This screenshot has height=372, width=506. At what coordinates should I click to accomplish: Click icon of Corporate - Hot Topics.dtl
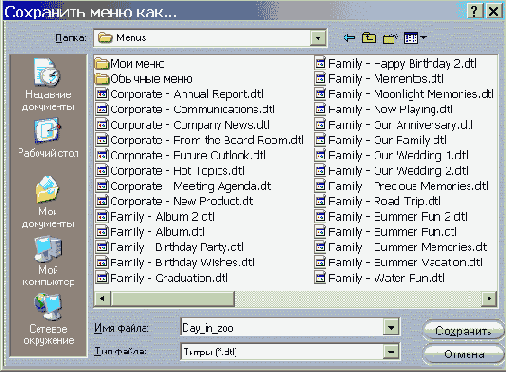102,171
